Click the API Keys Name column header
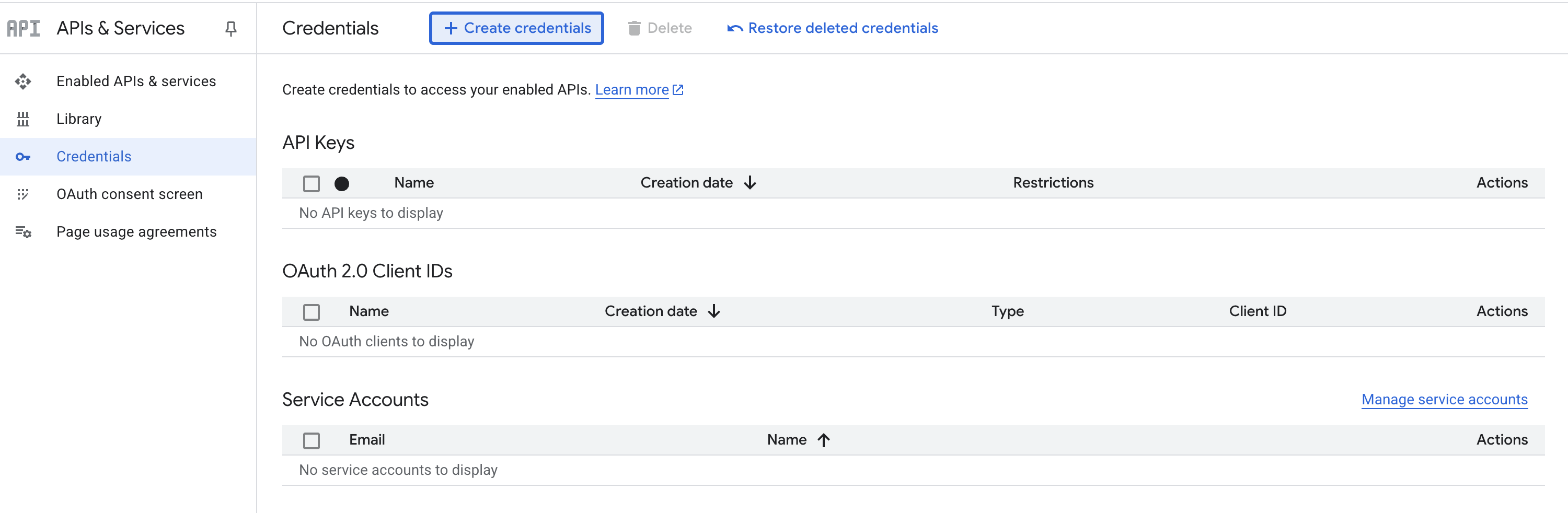 pos(414,182)
